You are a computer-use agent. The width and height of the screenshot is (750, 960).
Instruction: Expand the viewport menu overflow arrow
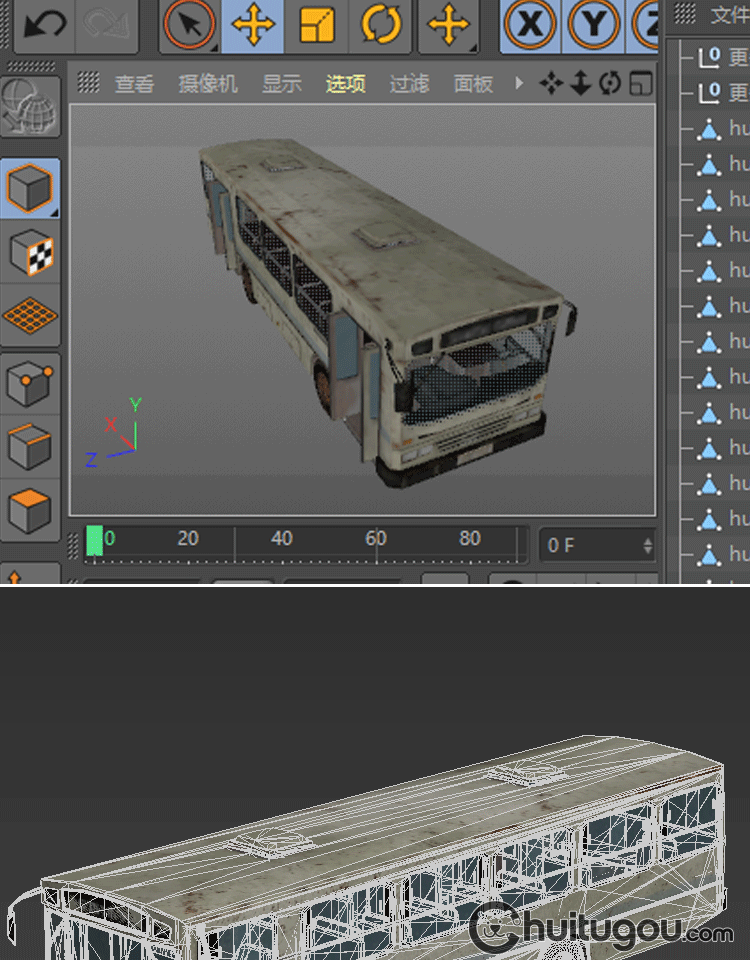pos(519,83)
